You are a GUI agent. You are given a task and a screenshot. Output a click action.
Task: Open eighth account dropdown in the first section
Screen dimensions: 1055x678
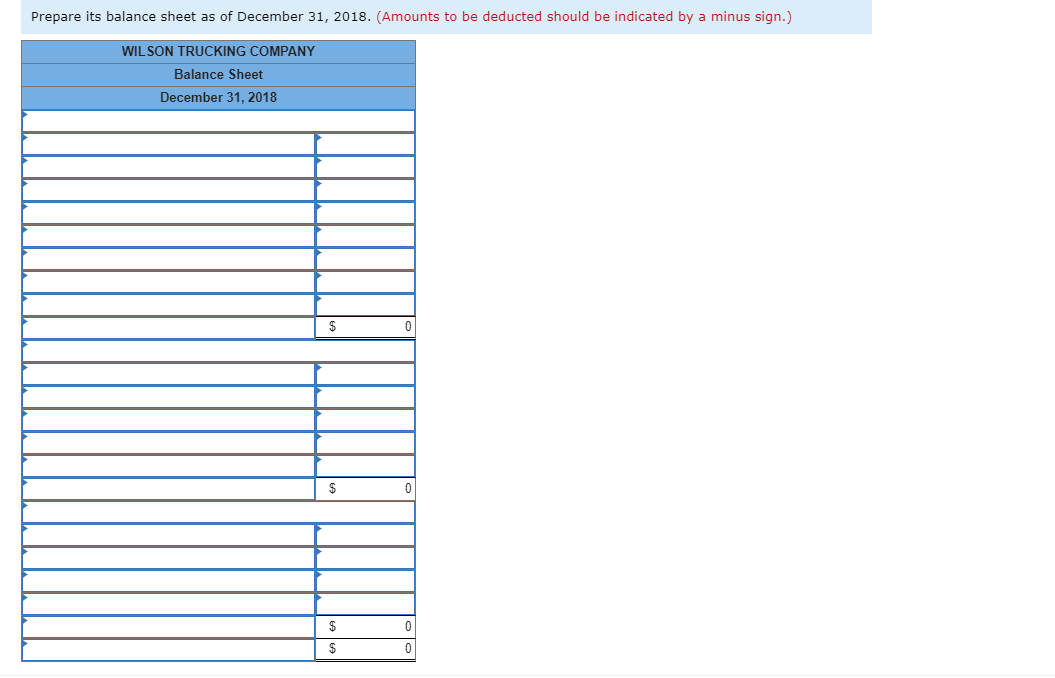click(169, 305)
